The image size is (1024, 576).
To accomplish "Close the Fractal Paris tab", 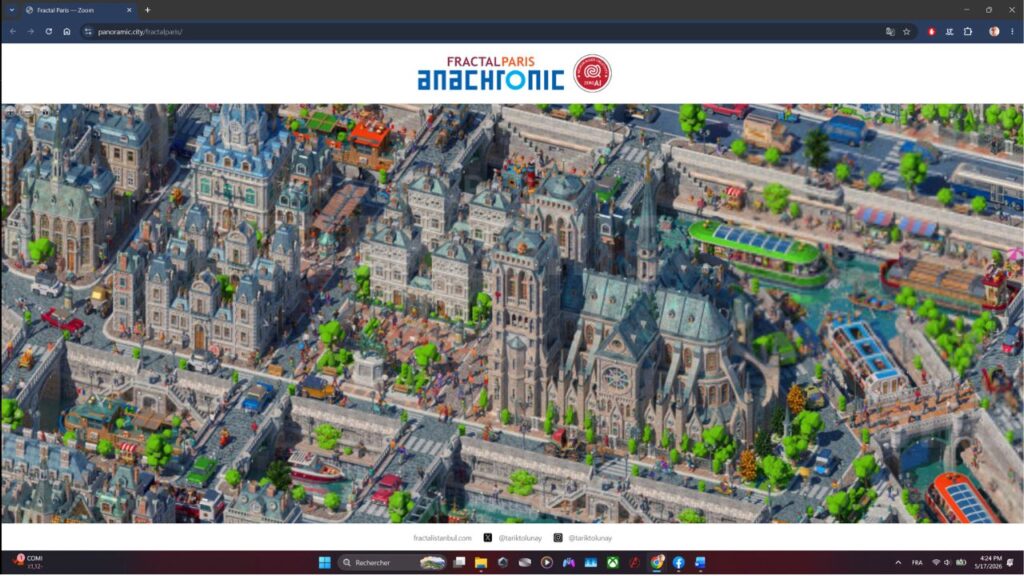I will (x=129, y=10).
